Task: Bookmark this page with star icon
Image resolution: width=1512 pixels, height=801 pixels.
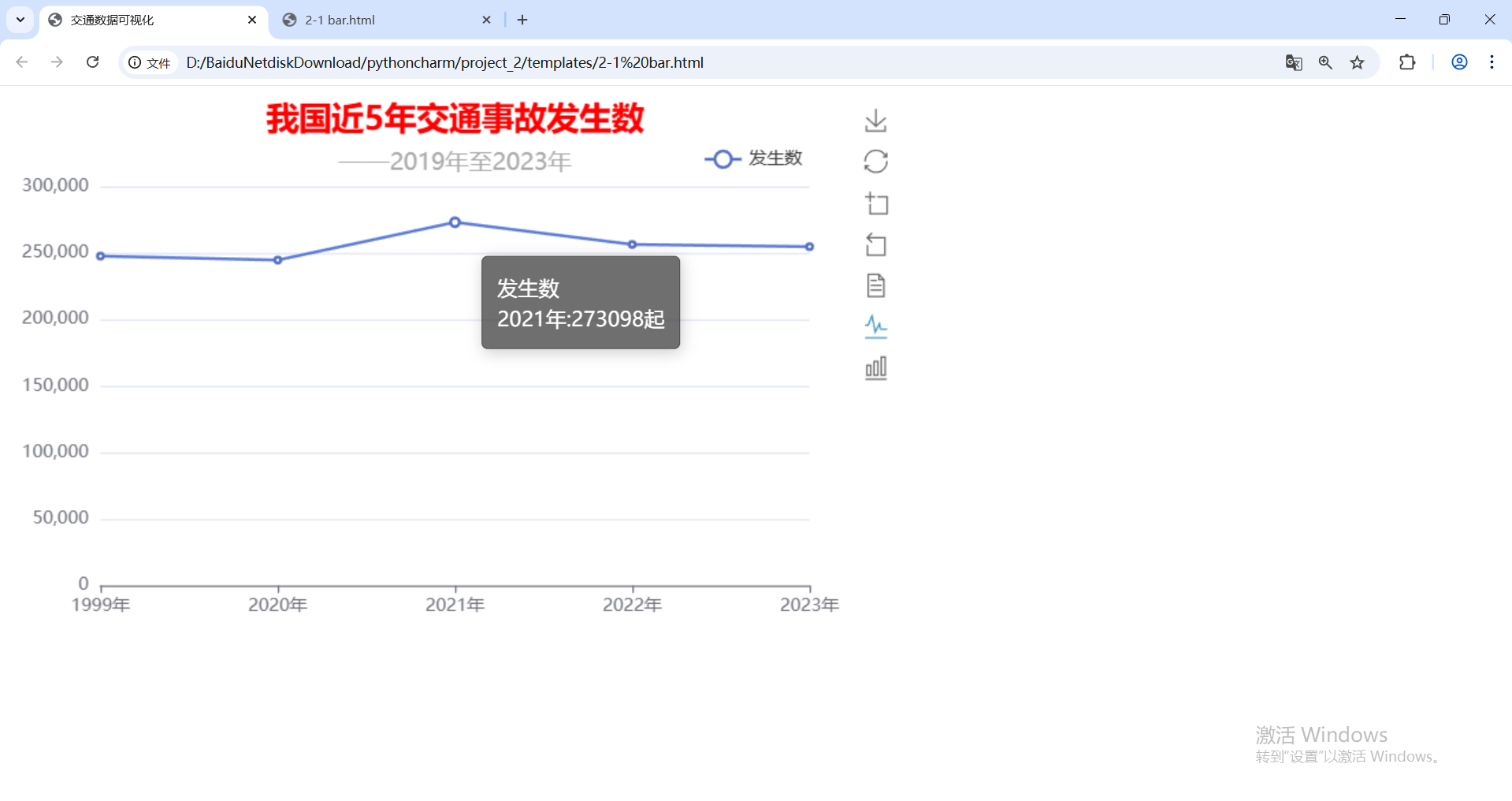Action: click(1357, 62)
